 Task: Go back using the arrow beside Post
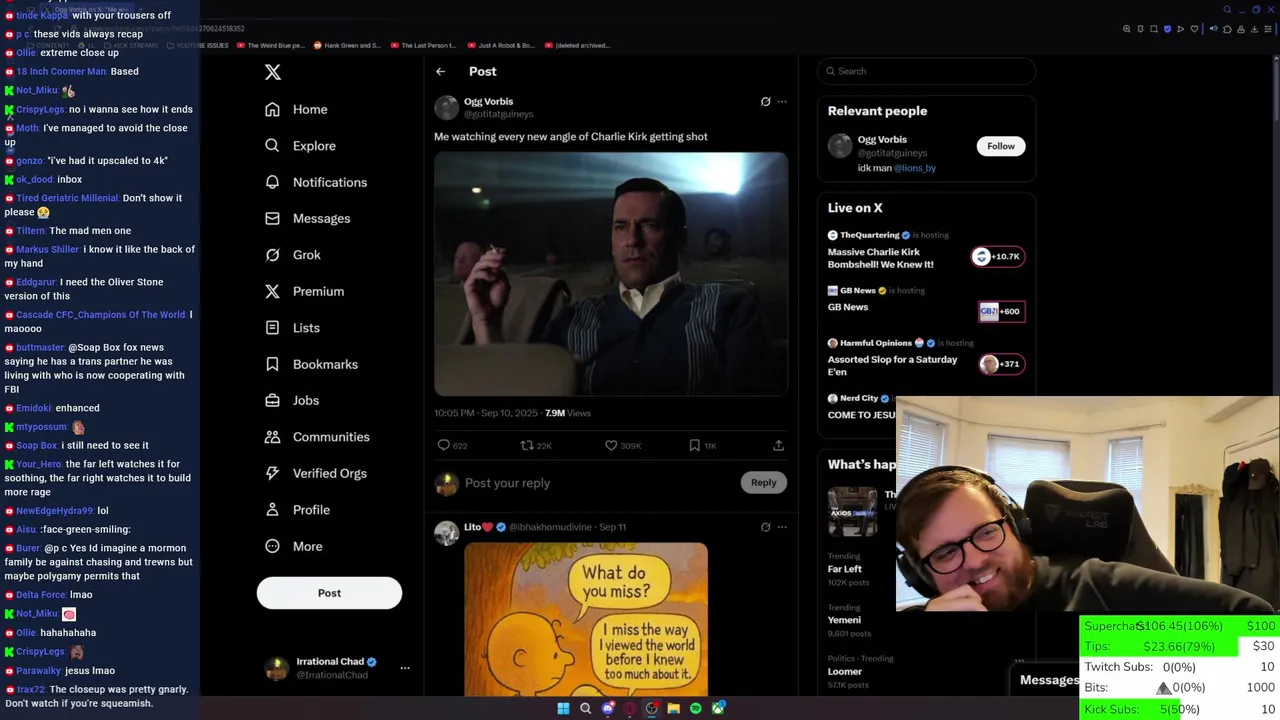pos(440,71)
